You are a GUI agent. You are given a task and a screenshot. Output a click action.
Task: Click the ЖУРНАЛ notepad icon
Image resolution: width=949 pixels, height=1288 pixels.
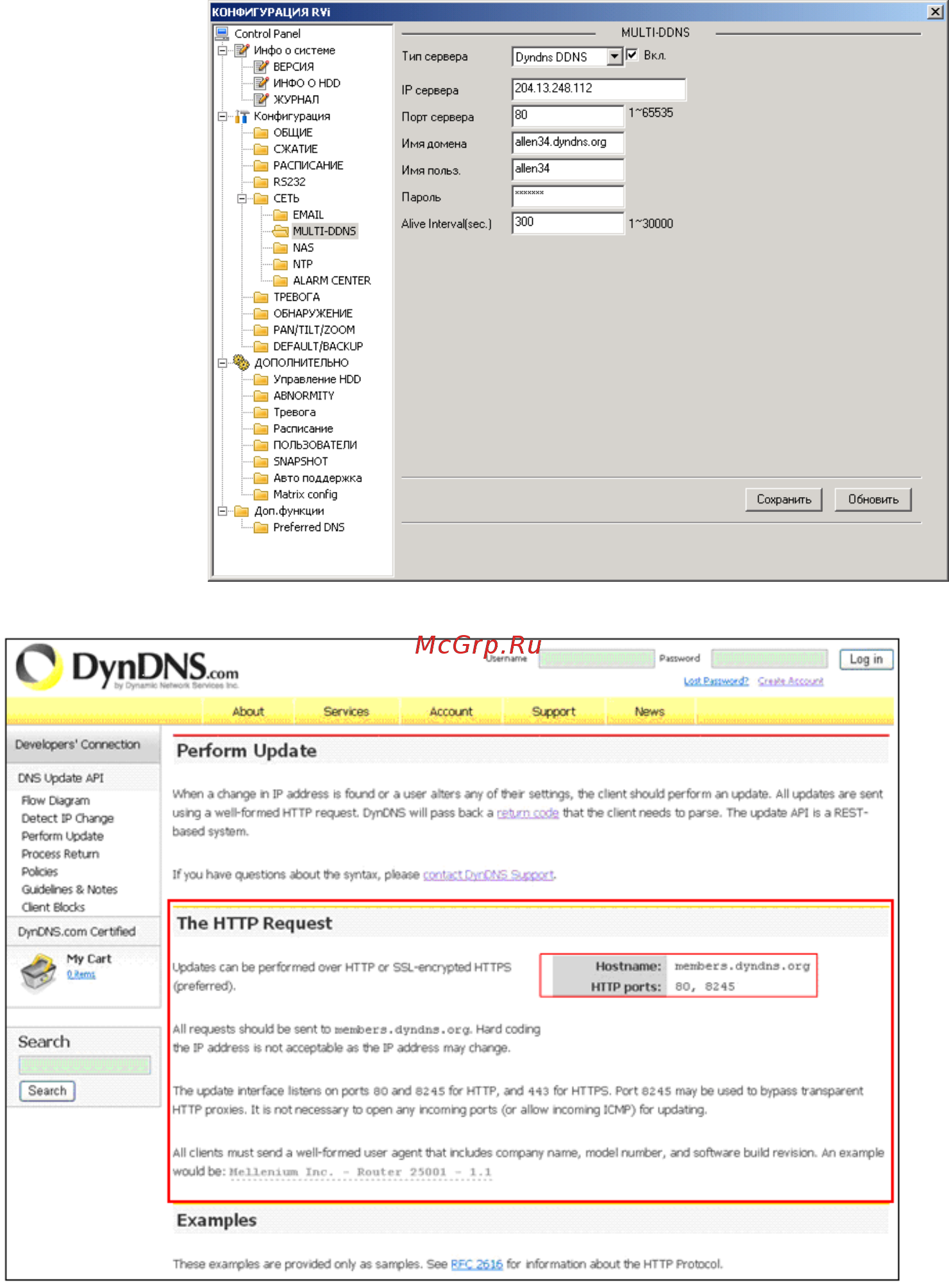[x=261, y=99]
